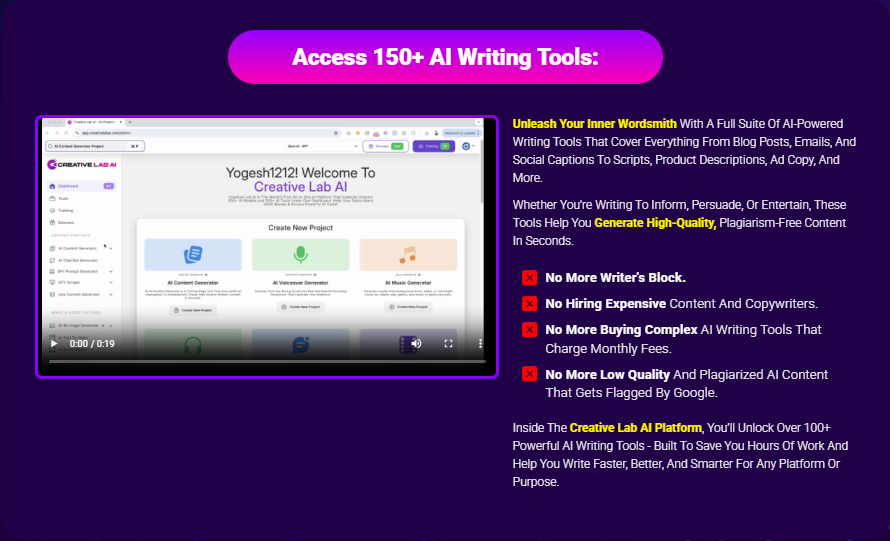Click the blue AI Content Generator card icon
This screenshot has width=890, height=541.
coord(193,254)
